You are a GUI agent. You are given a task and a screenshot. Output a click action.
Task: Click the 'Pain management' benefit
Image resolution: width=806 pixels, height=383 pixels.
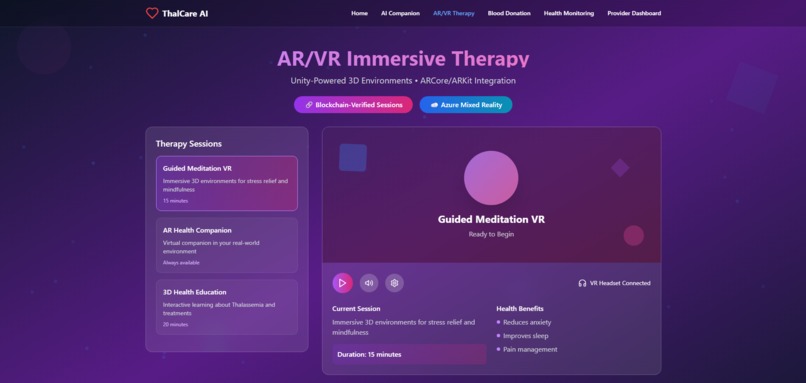coord(530,350)
